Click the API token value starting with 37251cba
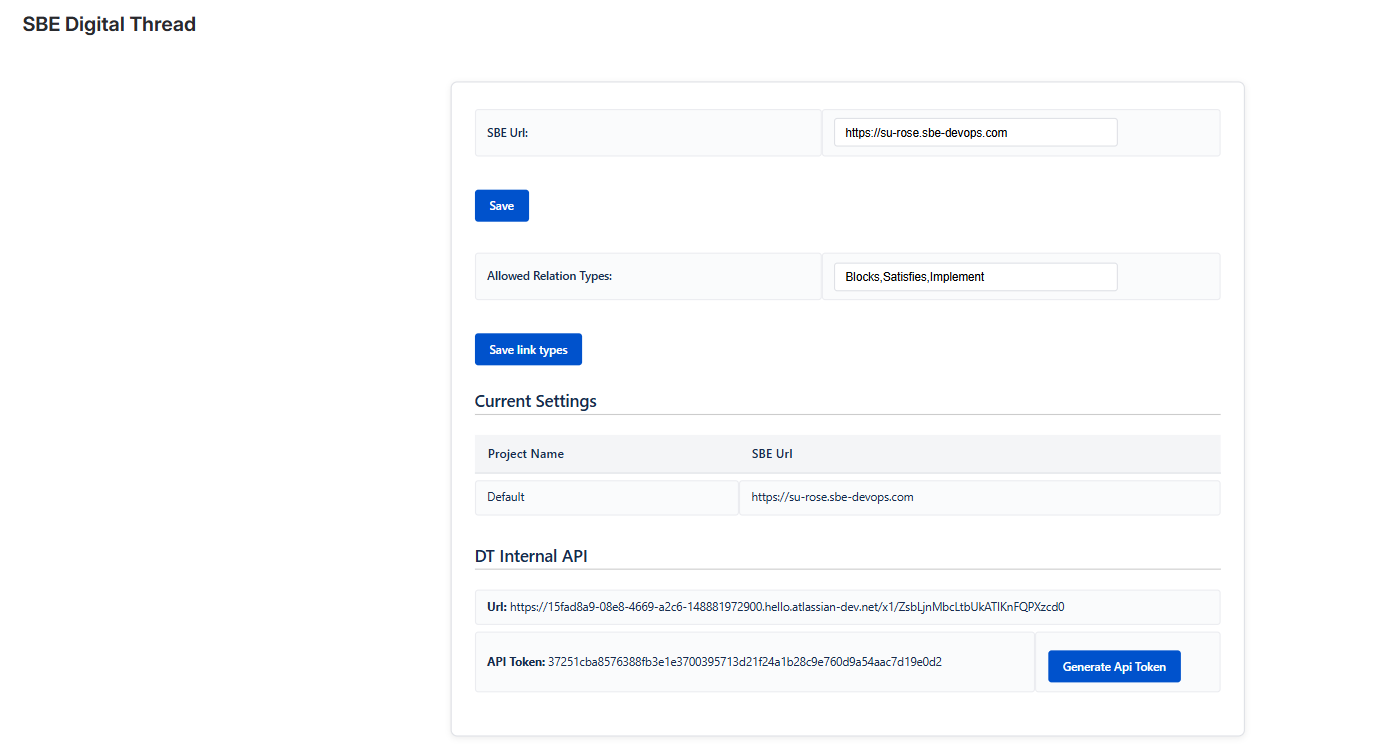The width and height of the screenshot is (1373, 754). 745,662
